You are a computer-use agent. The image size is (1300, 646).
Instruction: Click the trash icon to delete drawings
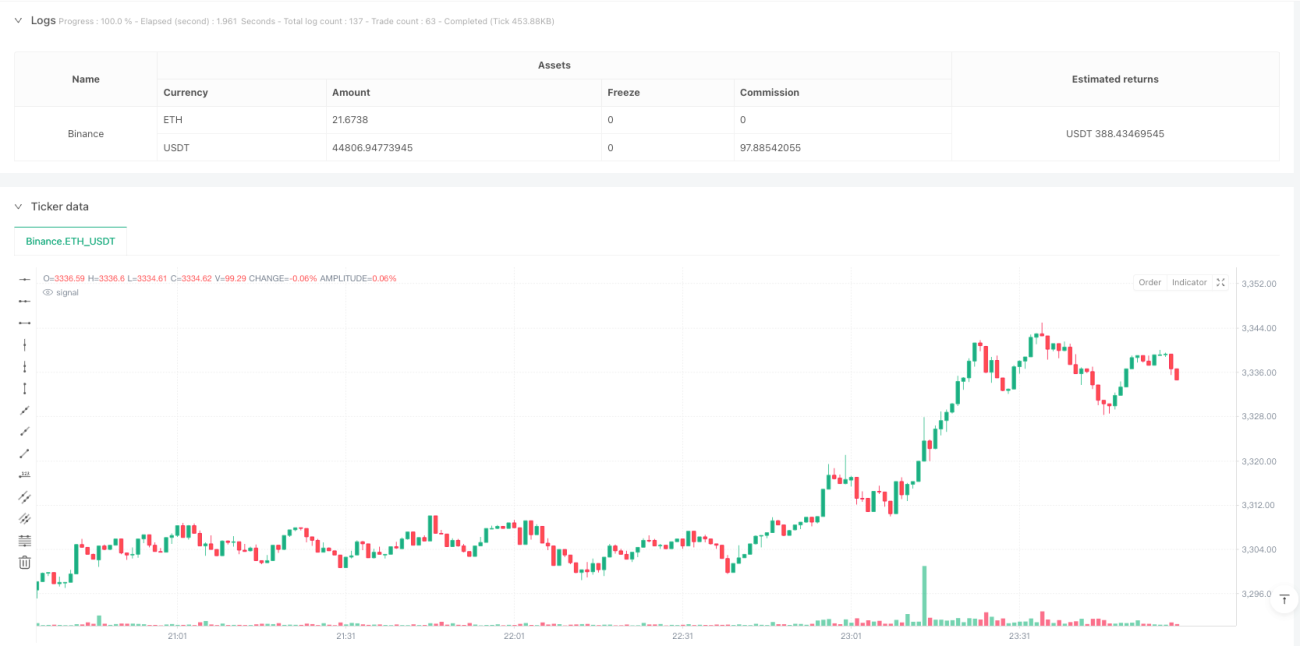pos(25,563)
